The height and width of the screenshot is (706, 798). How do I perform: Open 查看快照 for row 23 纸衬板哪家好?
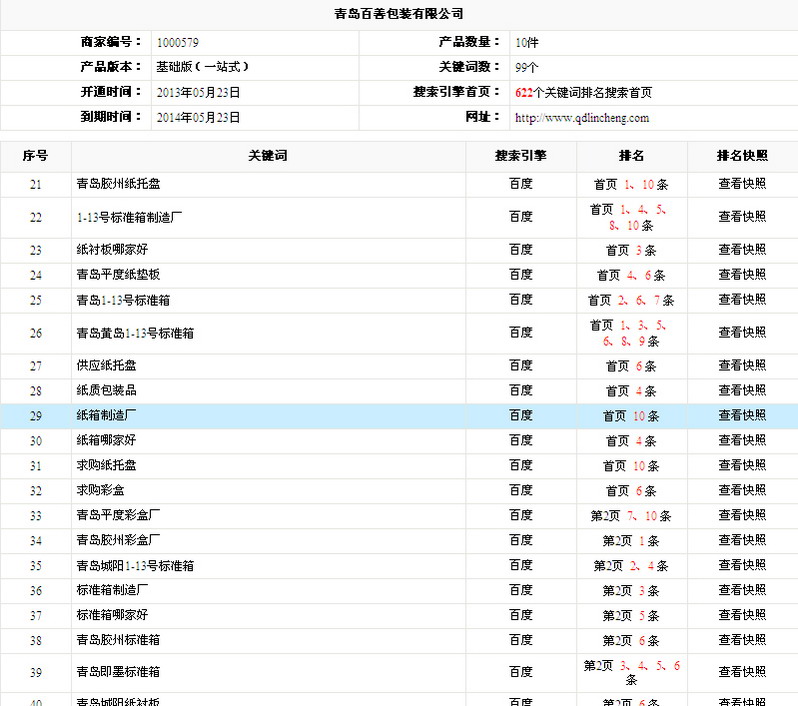click(x=742, y=249)
